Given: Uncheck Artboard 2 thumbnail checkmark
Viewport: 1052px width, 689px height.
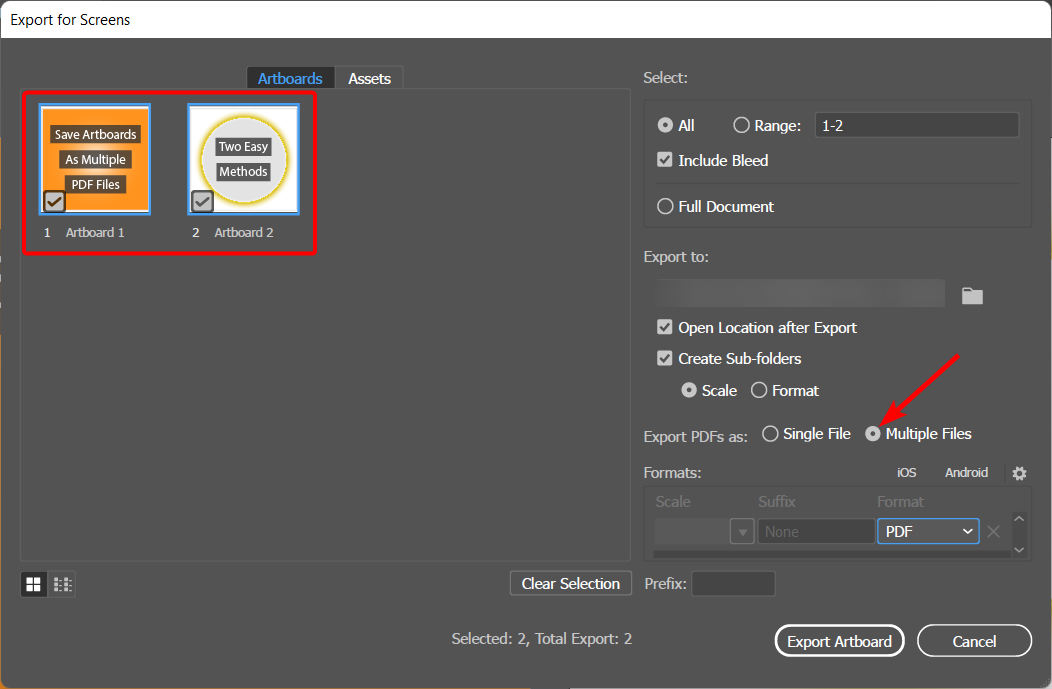Looking at the screenshot, I should pyautogui.click(x=202, y=201).
